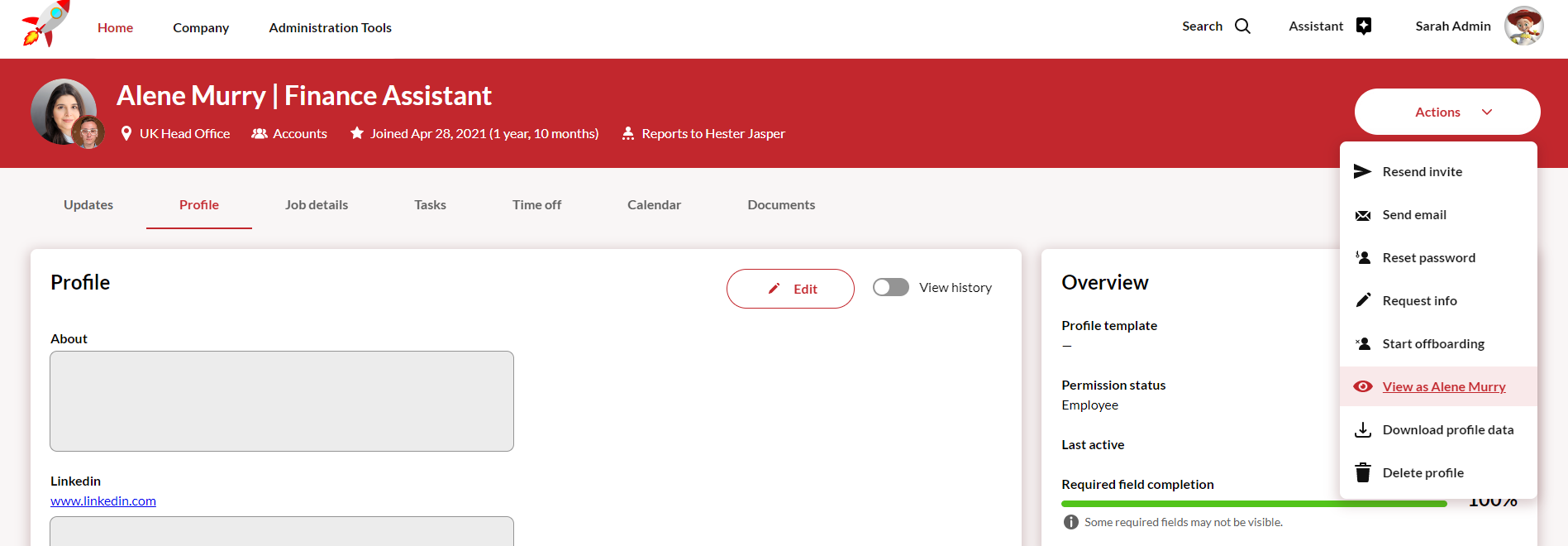This screenshot has height=546, width=1568.
Task: Open Sarah Admin user avatar menu
Action: (x=1523, y=26)
